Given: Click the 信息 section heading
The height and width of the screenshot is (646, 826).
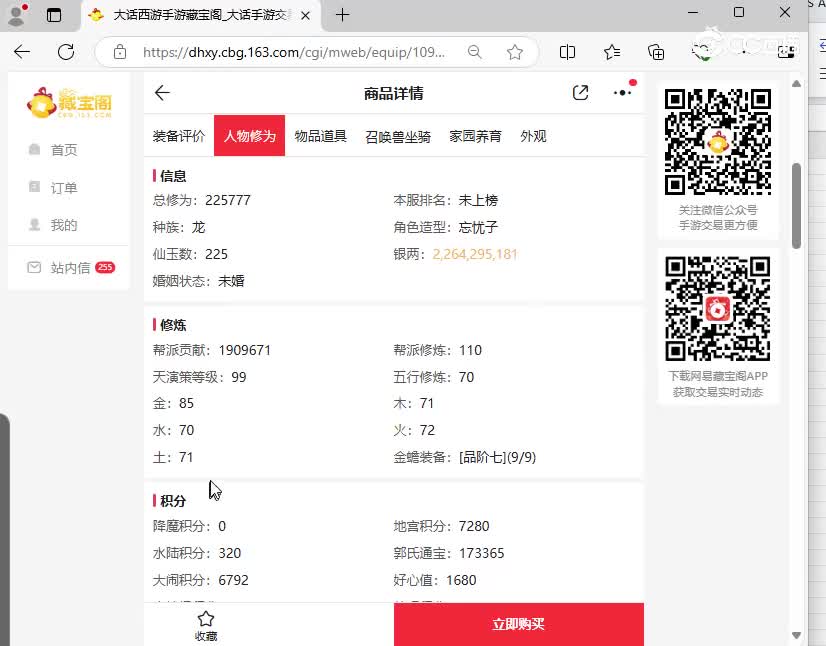Looking at the screenshot, I should (x=173, y=176).
